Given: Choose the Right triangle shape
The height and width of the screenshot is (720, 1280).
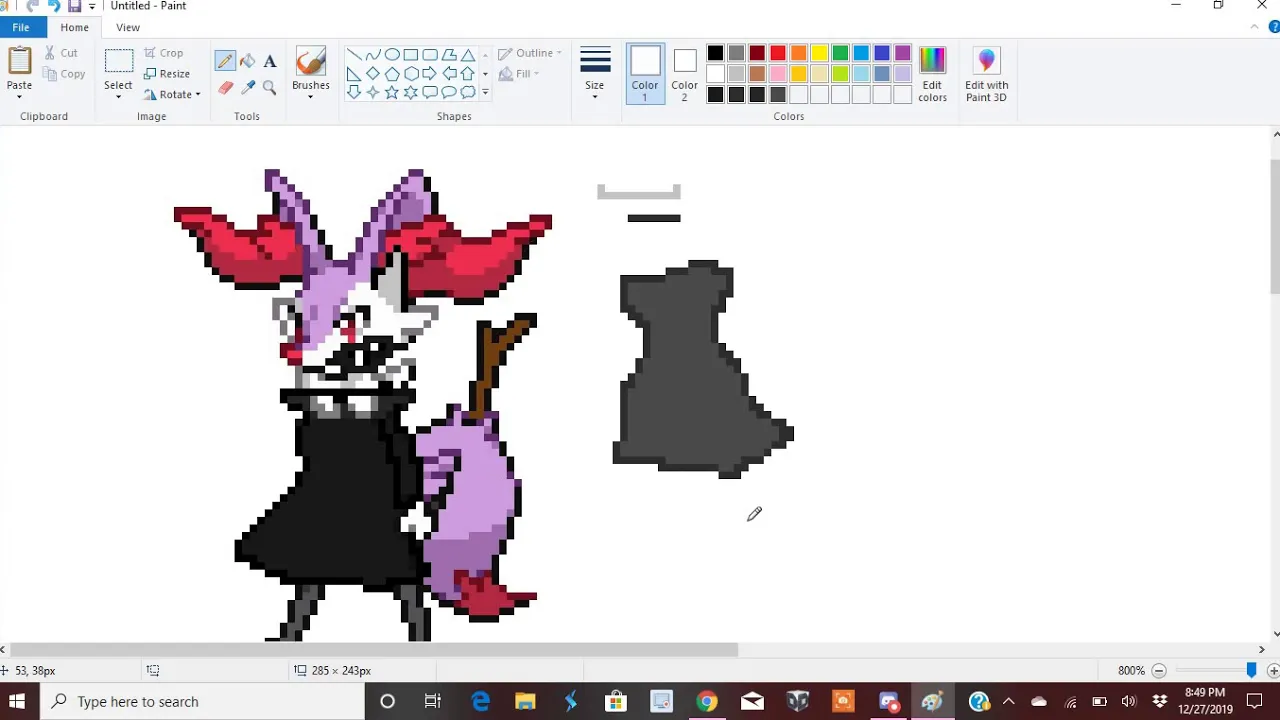Looking at the screenshot, I should pyautogui.click(x=354, y=74).
